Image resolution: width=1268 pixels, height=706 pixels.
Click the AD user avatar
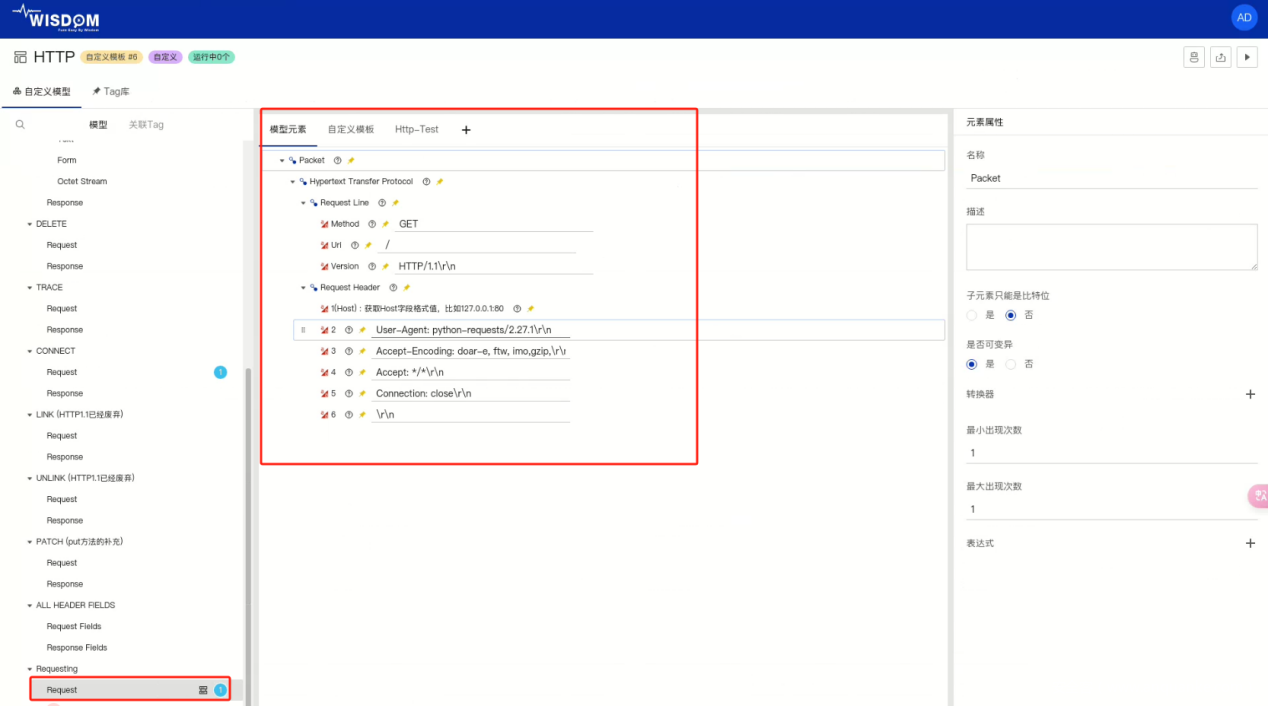(x=1243, y=18)
